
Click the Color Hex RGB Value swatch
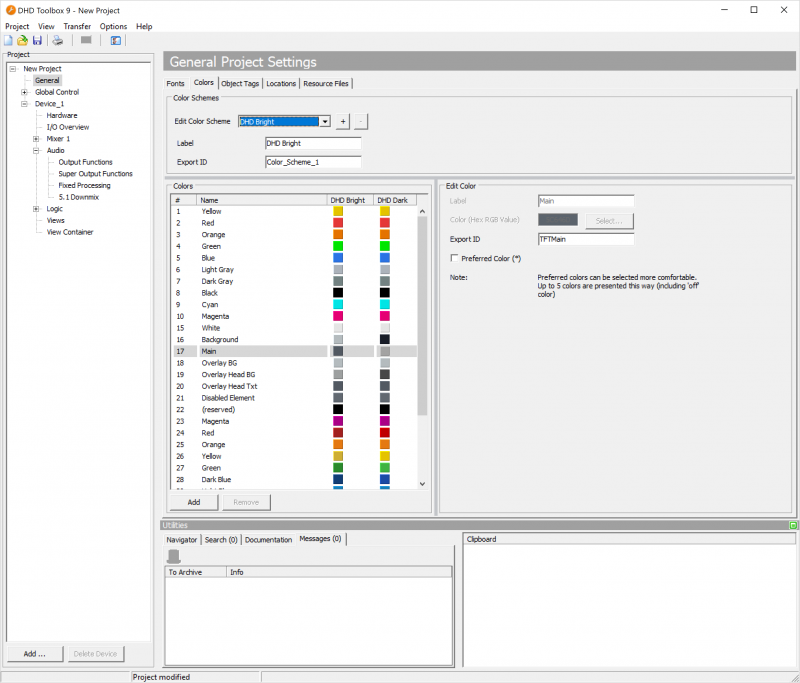tap(558, 219)
